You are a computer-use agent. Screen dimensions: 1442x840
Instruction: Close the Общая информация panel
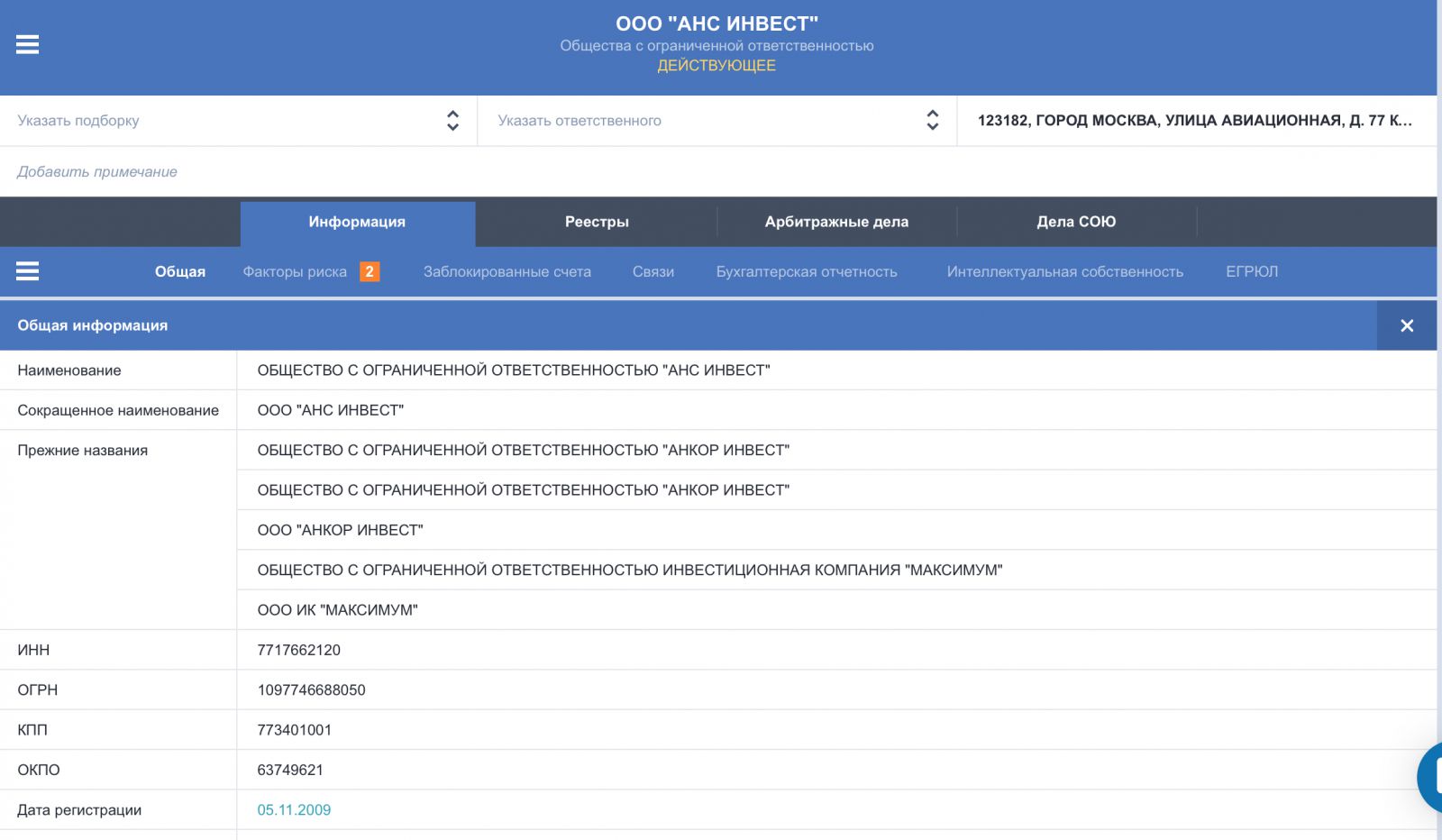1407,325
